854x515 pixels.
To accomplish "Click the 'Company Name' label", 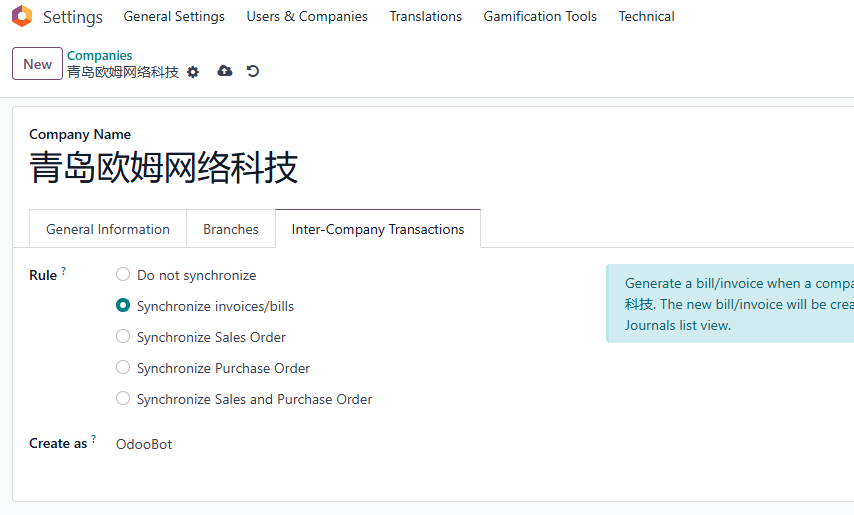I will coord(80,134).
